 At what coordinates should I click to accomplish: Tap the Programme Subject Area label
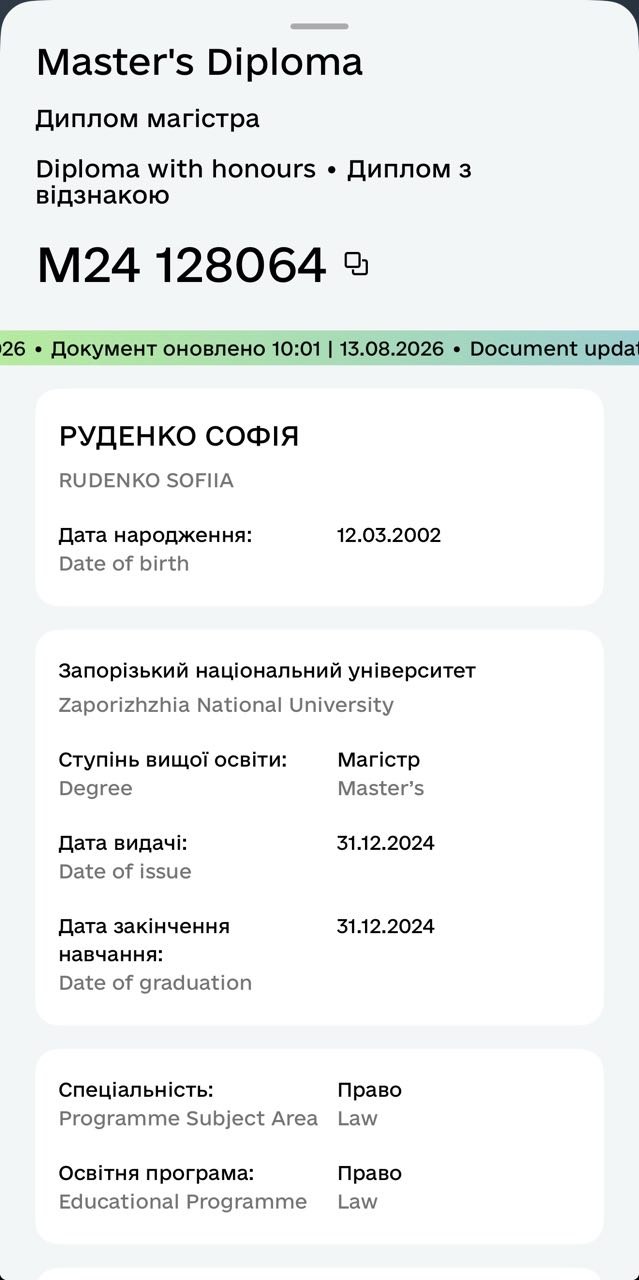188,1119
